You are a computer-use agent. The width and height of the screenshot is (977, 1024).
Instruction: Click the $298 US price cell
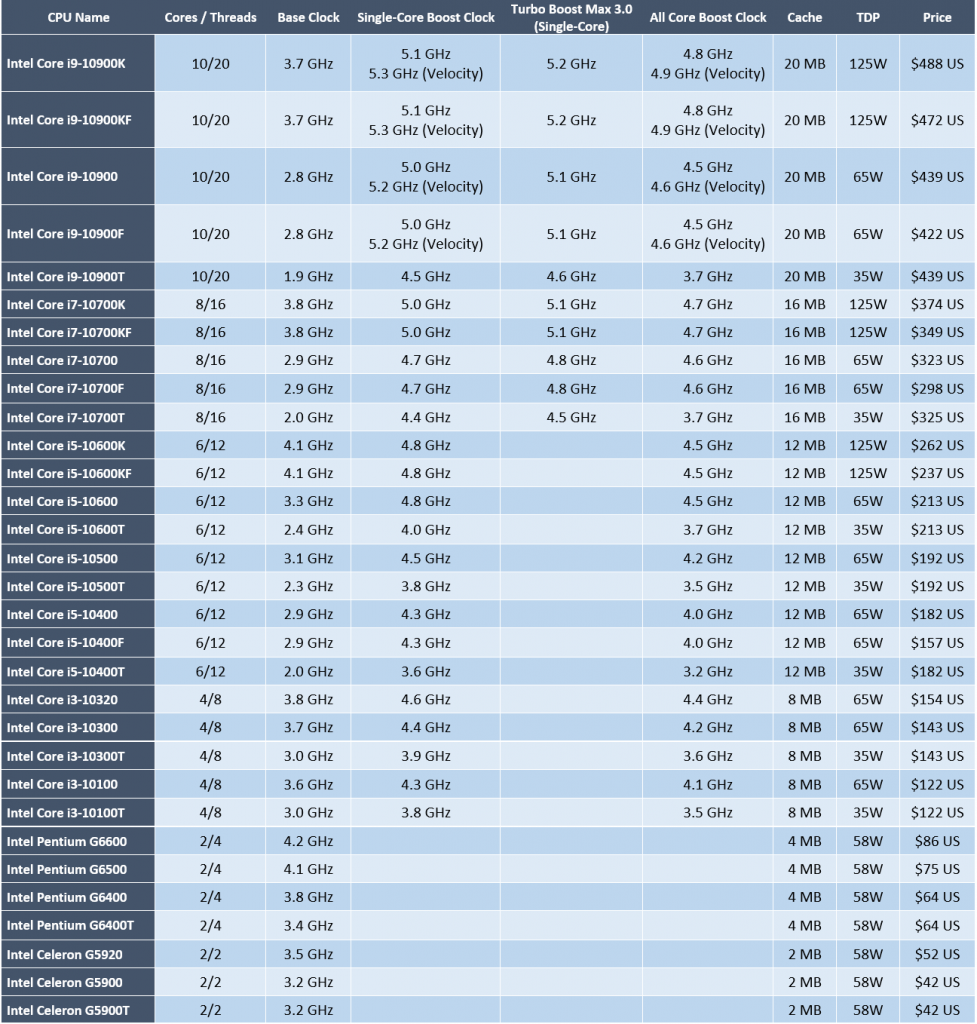(x=937, y=389)
